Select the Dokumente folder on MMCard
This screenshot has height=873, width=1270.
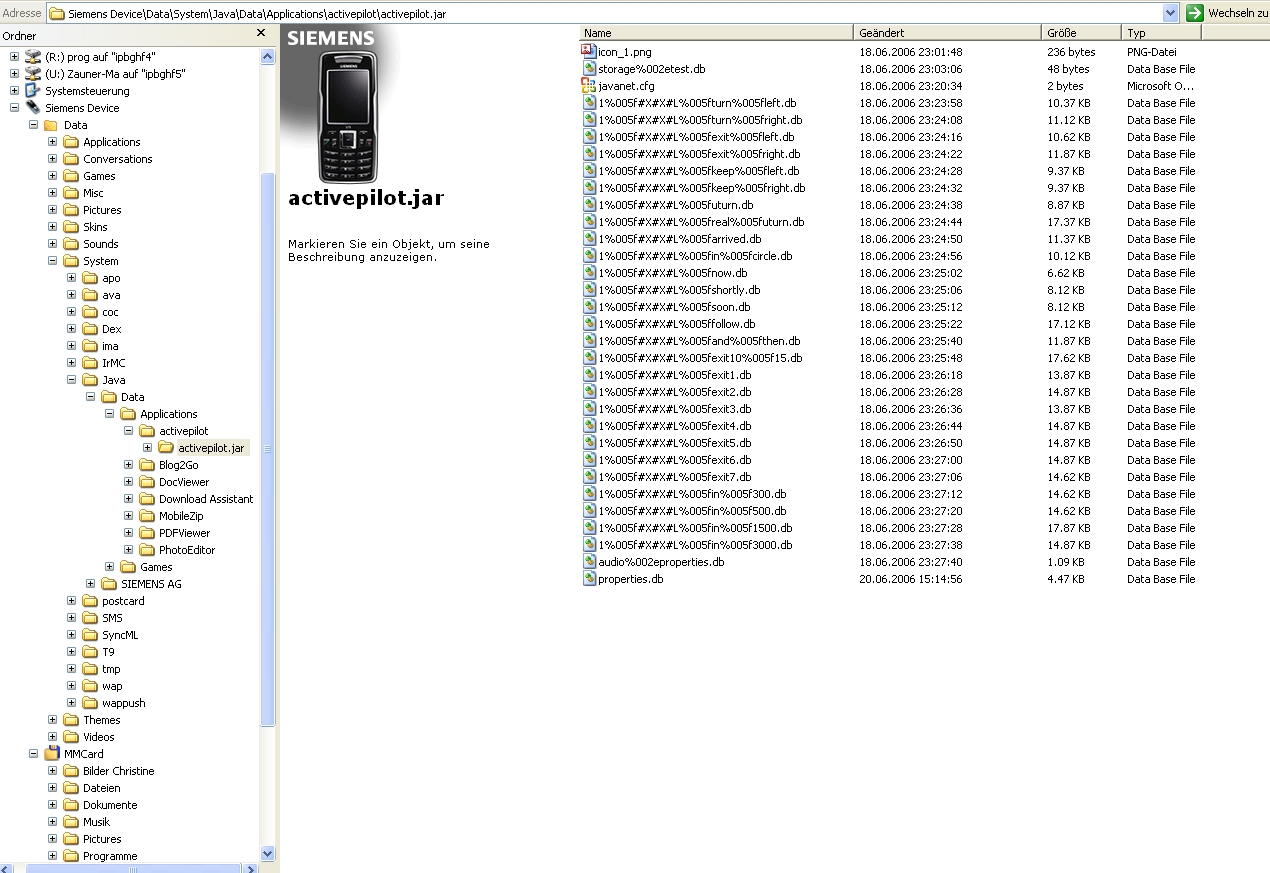tap(110, 805)
